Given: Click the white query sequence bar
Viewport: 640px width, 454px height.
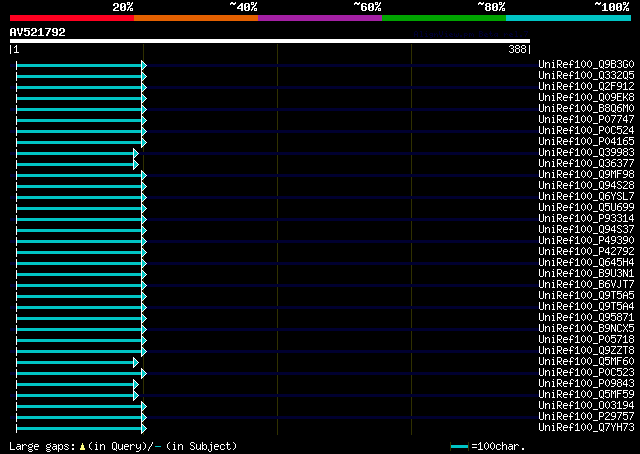Looking at the screenshot, I should pos(270,41).
